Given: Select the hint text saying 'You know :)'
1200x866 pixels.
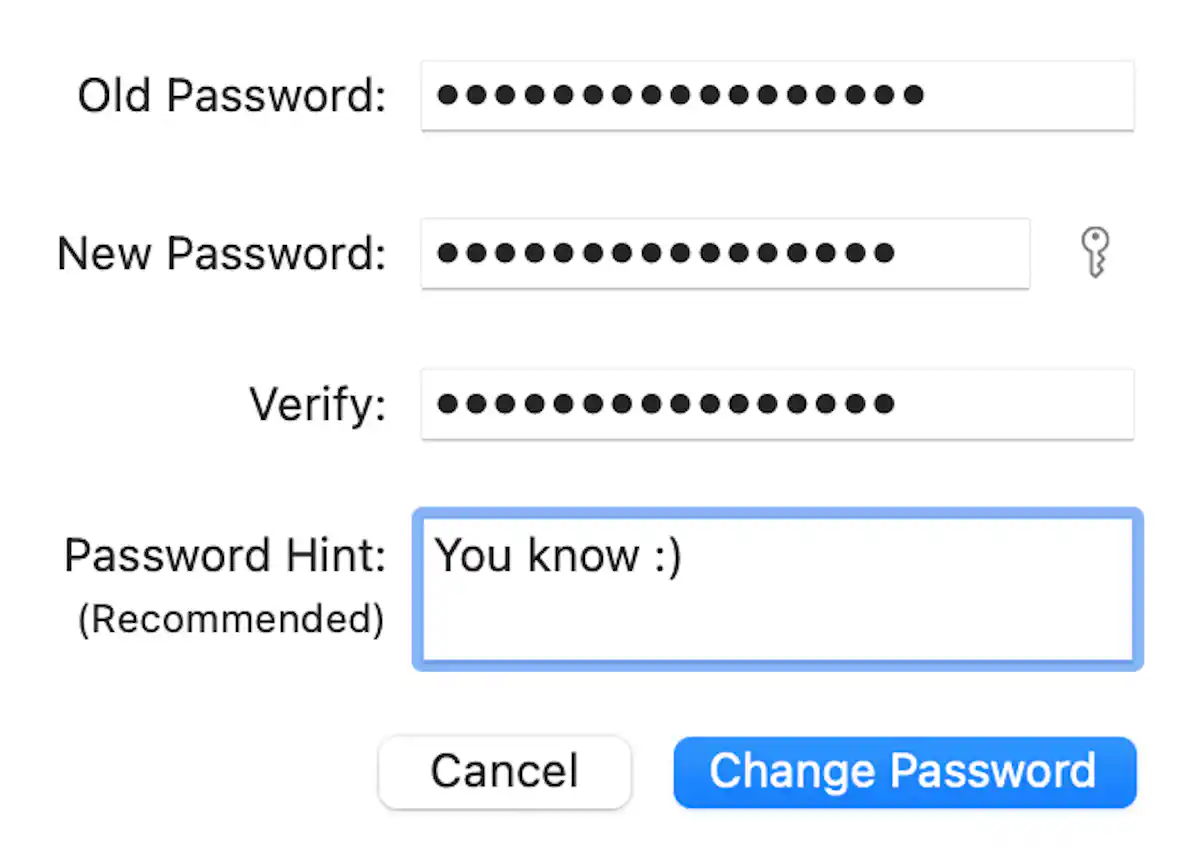Looking at the screenshot, I should [x=556, y=556].
